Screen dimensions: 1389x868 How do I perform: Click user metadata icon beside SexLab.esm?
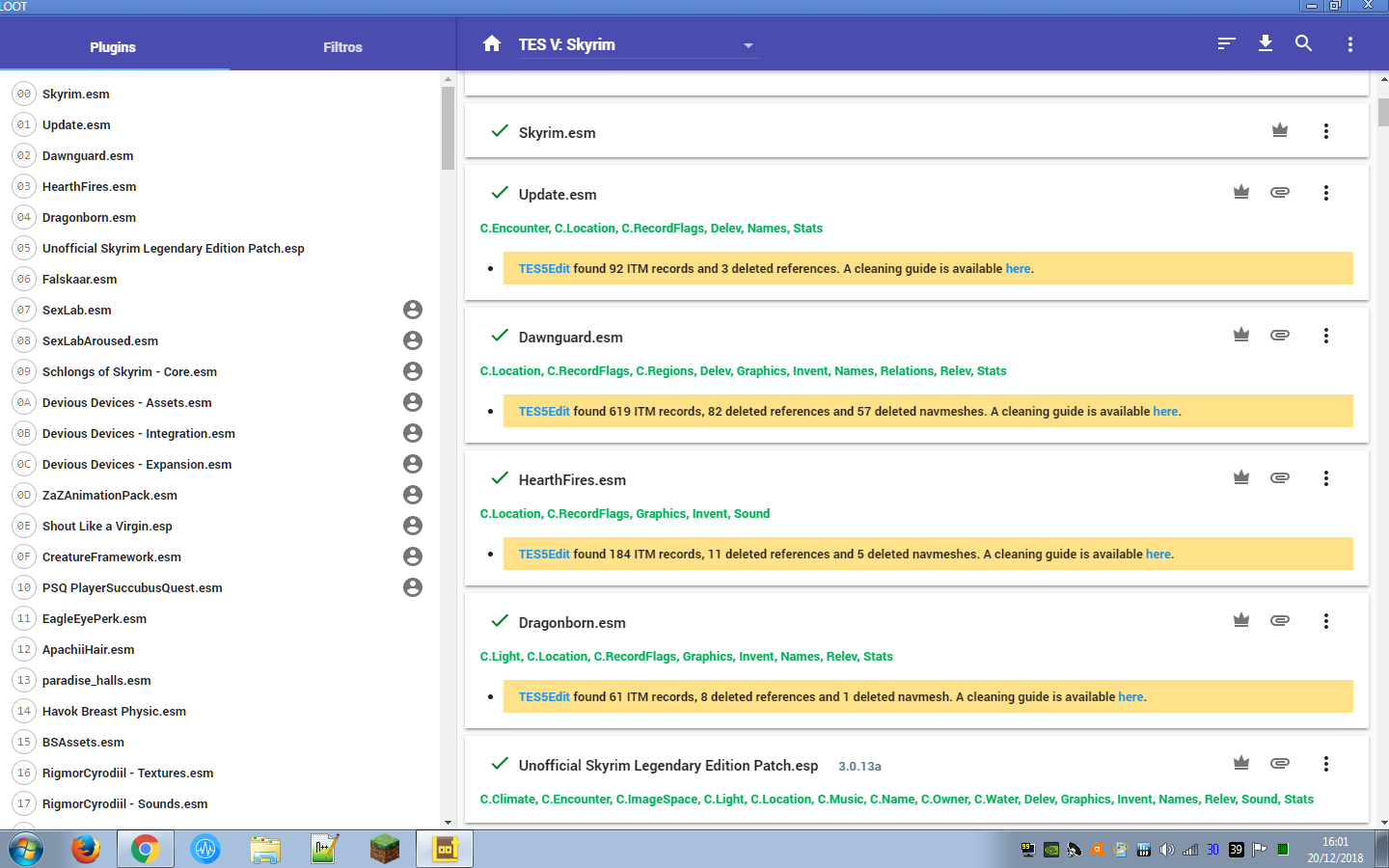(413, 310)
